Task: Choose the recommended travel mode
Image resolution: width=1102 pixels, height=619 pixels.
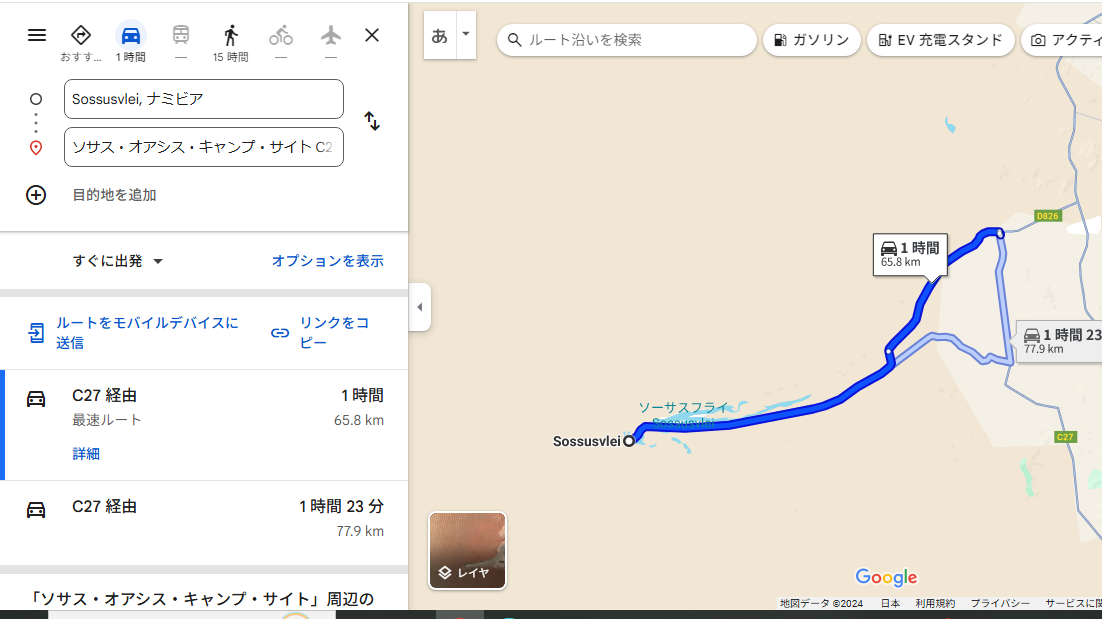Action: click(81, 35)
